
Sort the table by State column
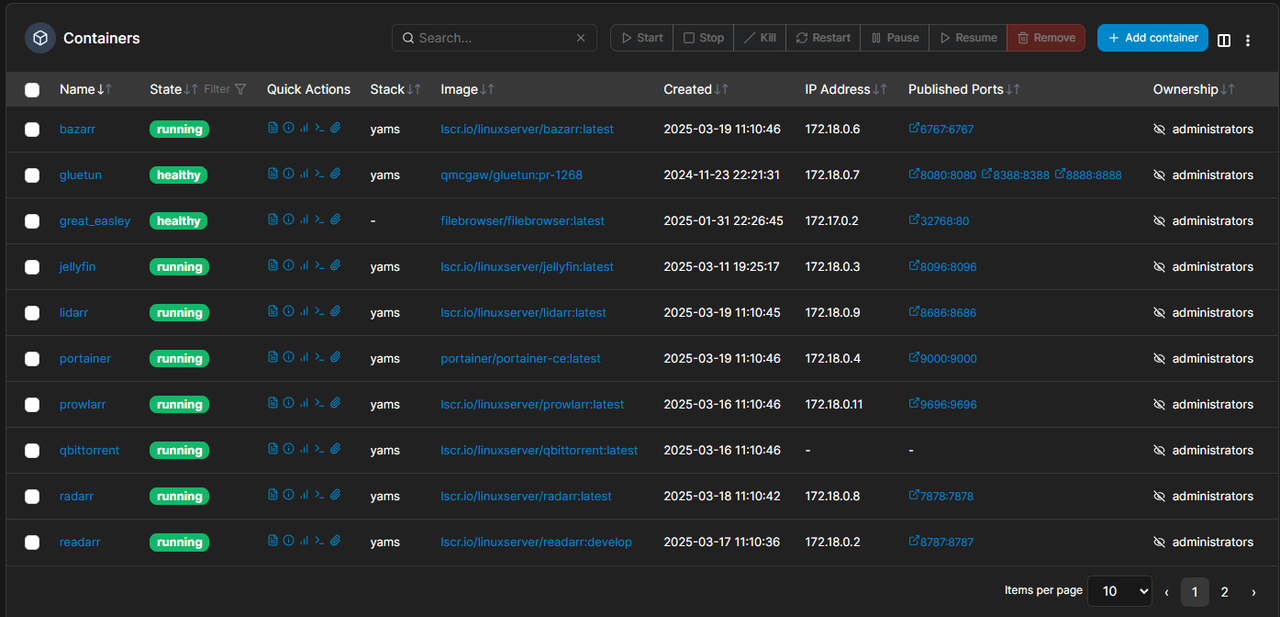[x=174, y=89]
